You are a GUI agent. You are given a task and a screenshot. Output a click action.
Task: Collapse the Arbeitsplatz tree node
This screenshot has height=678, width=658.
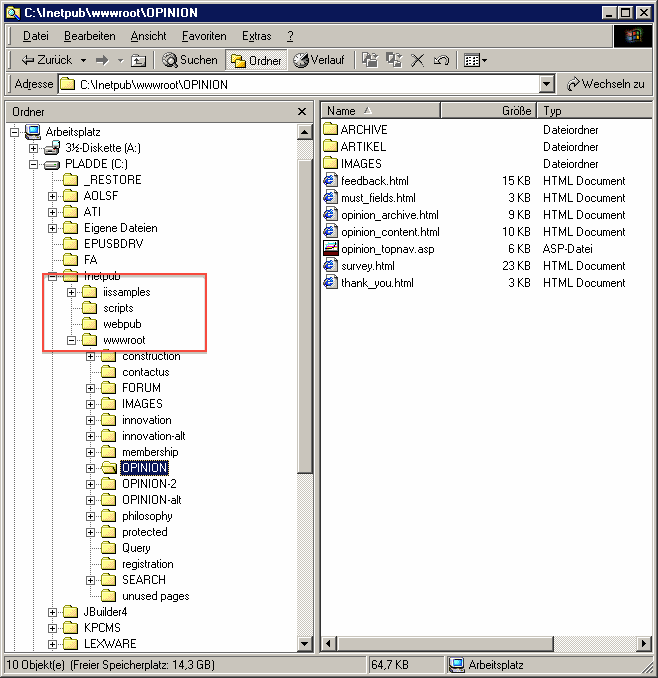[x=15, y=132]
